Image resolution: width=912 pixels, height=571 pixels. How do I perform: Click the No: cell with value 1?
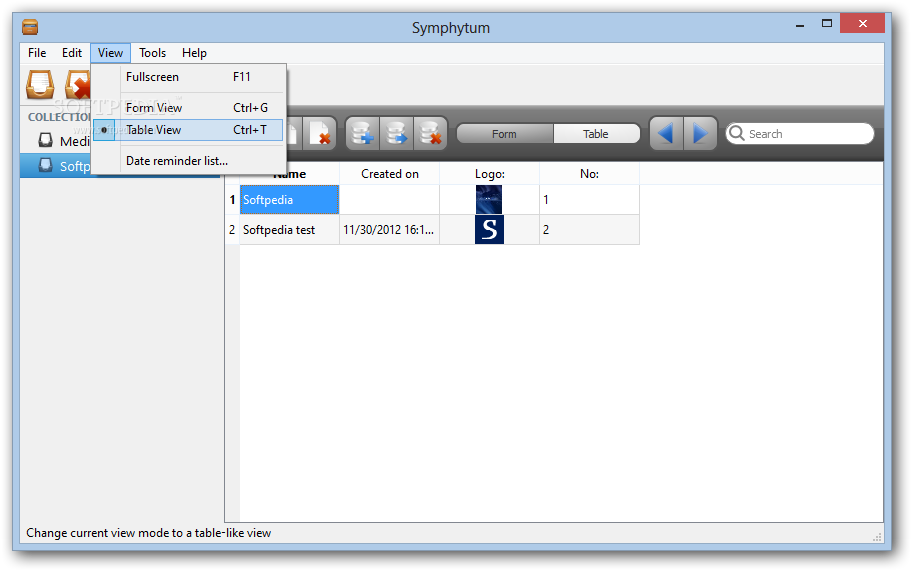tap(589, 199)
